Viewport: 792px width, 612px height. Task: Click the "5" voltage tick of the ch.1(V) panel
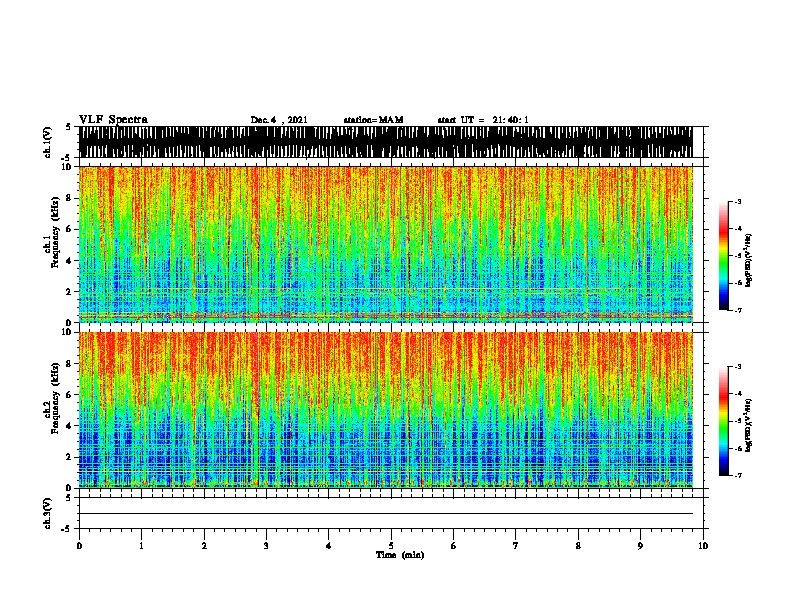(x=69, y=127)
